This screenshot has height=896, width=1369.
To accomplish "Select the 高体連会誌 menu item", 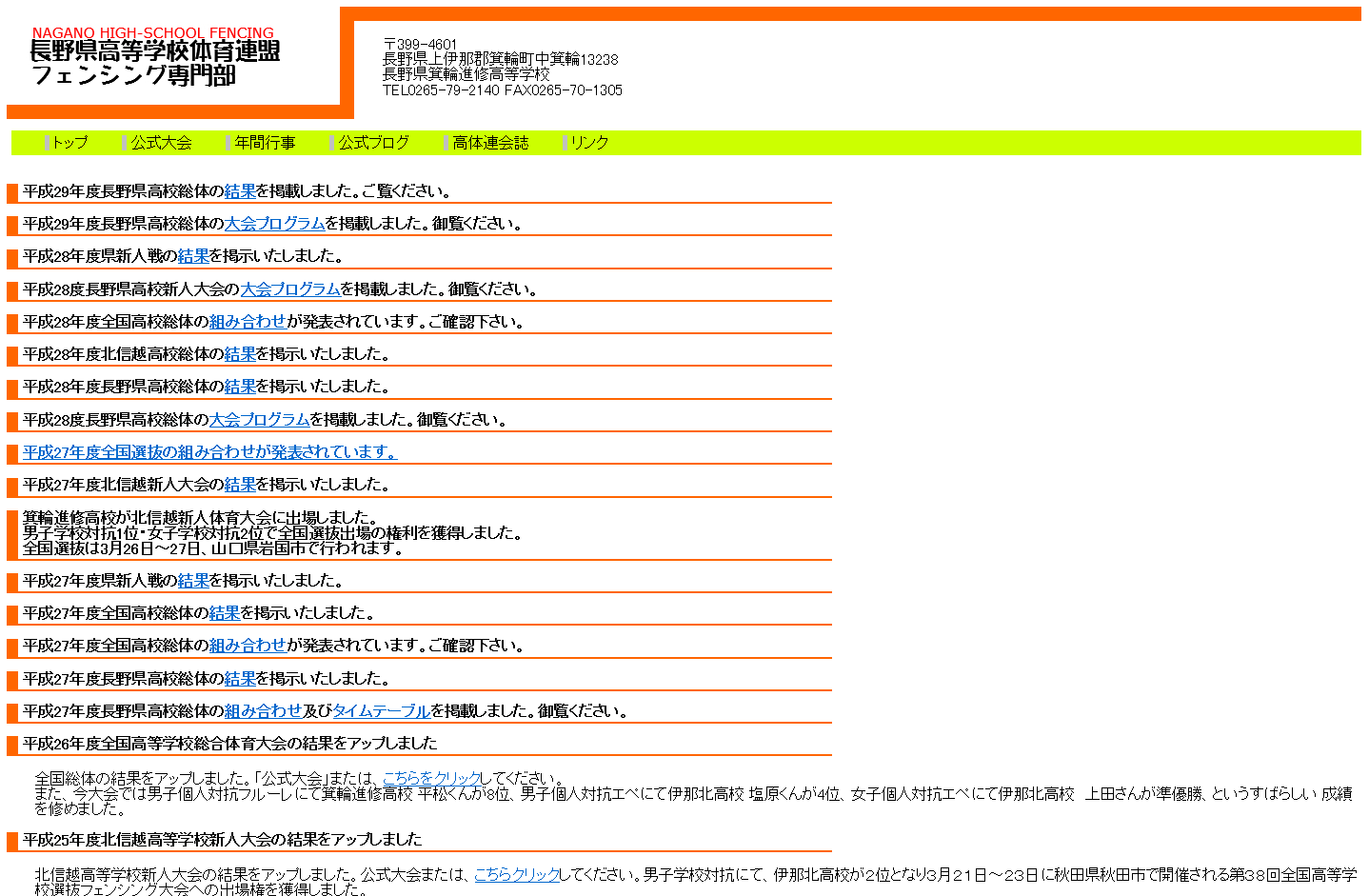I will click(x=490, y=143).
